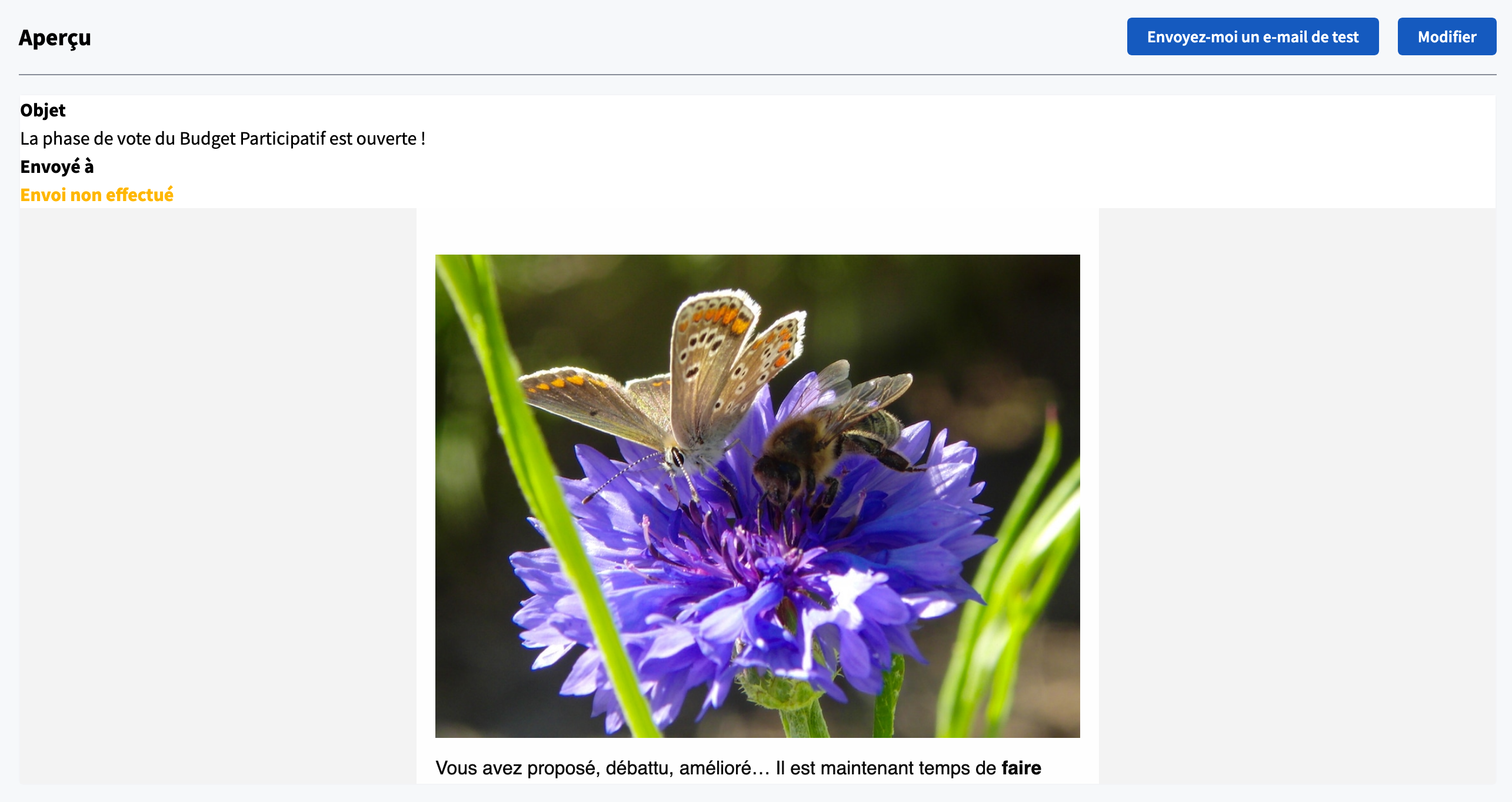1512x802 pixels.
Task: Click the Envoyé à label
Action: (56, 167)
